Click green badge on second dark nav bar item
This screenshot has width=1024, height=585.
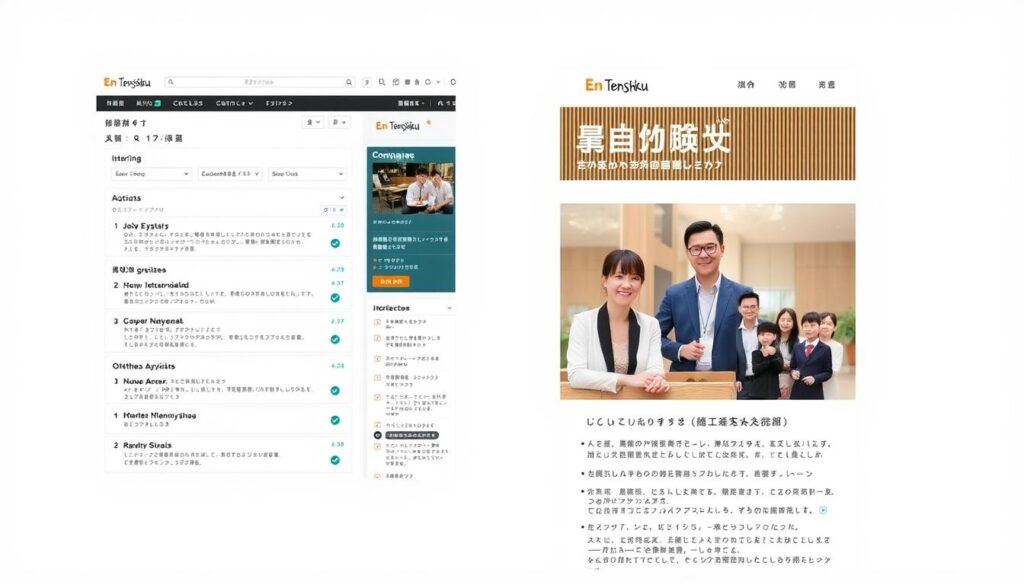coord(157,103)
